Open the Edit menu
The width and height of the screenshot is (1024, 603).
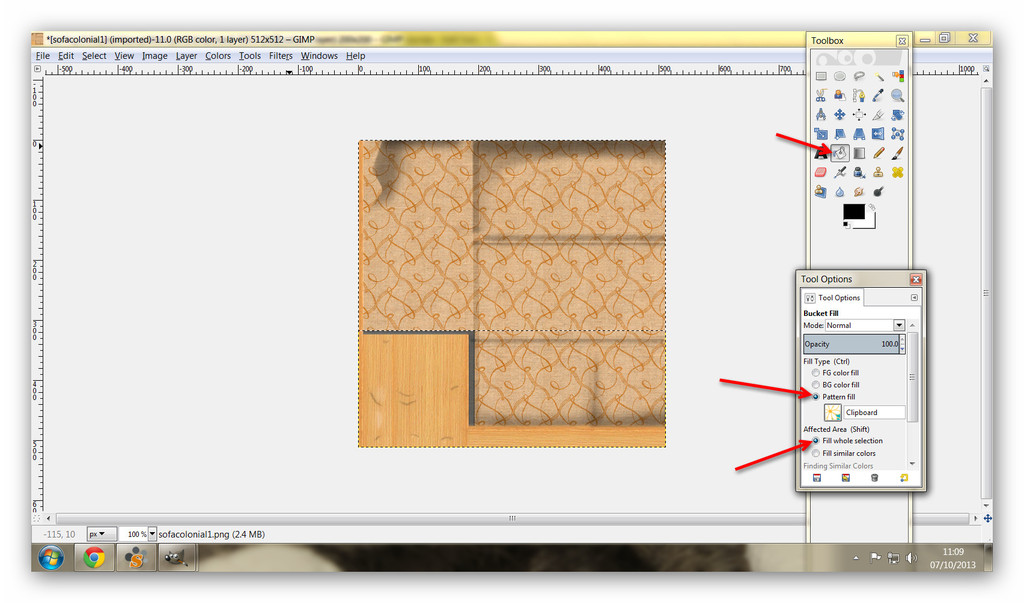click(66, 56)
